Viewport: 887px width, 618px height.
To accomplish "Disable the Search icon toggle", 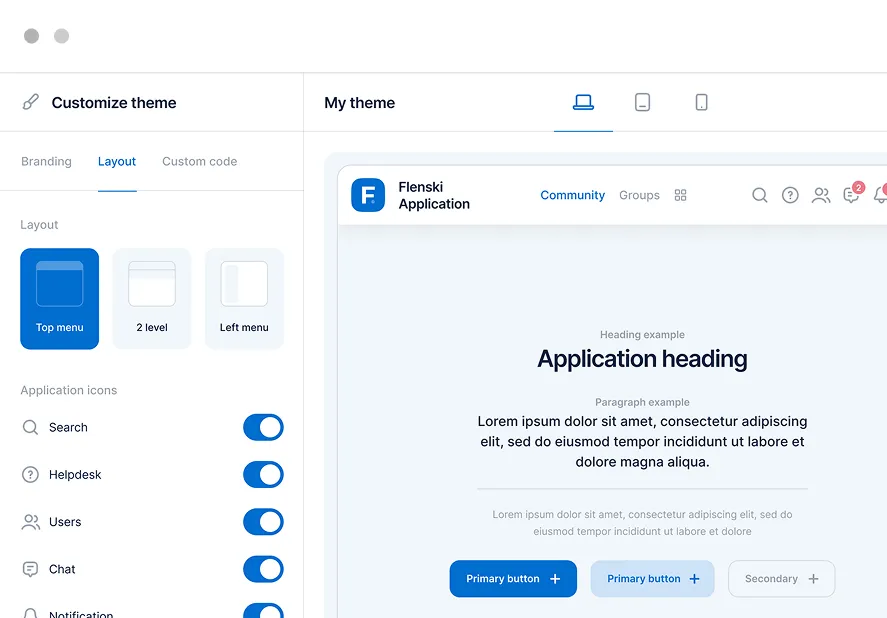I will (263, 428).
